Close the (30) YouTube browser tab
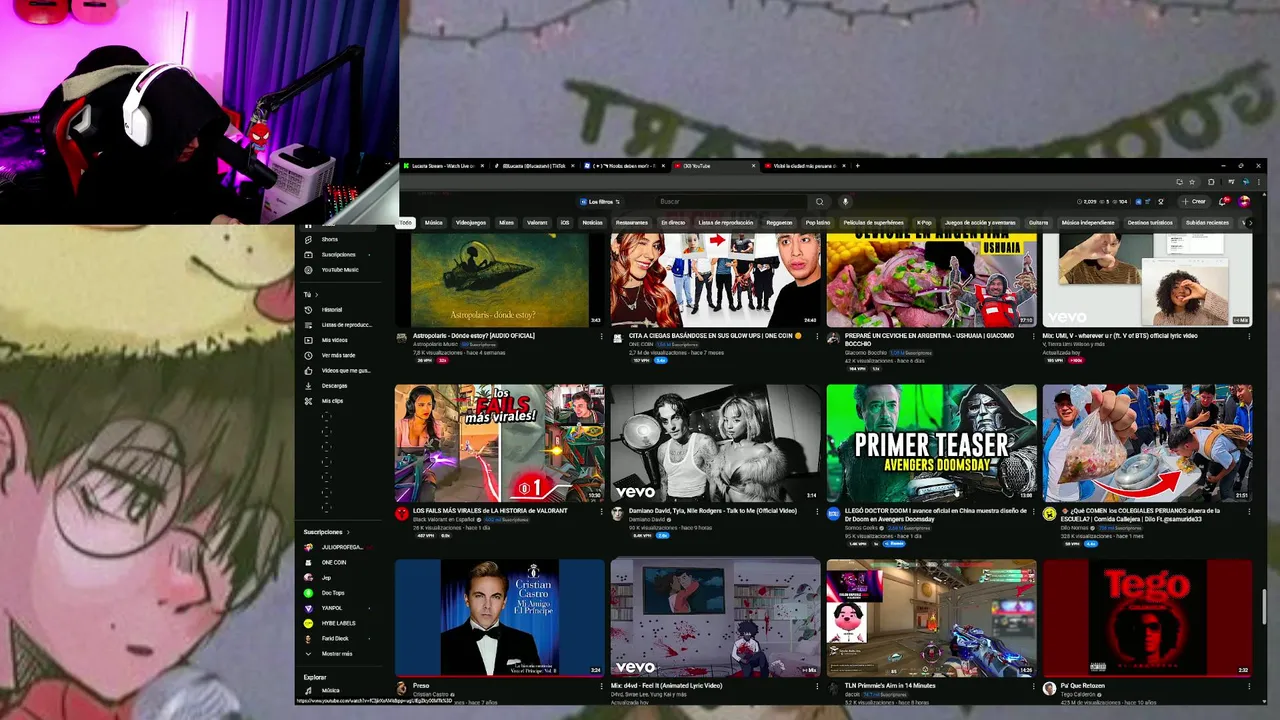Viewport: 1280px width, 720px height. point(755,166)
